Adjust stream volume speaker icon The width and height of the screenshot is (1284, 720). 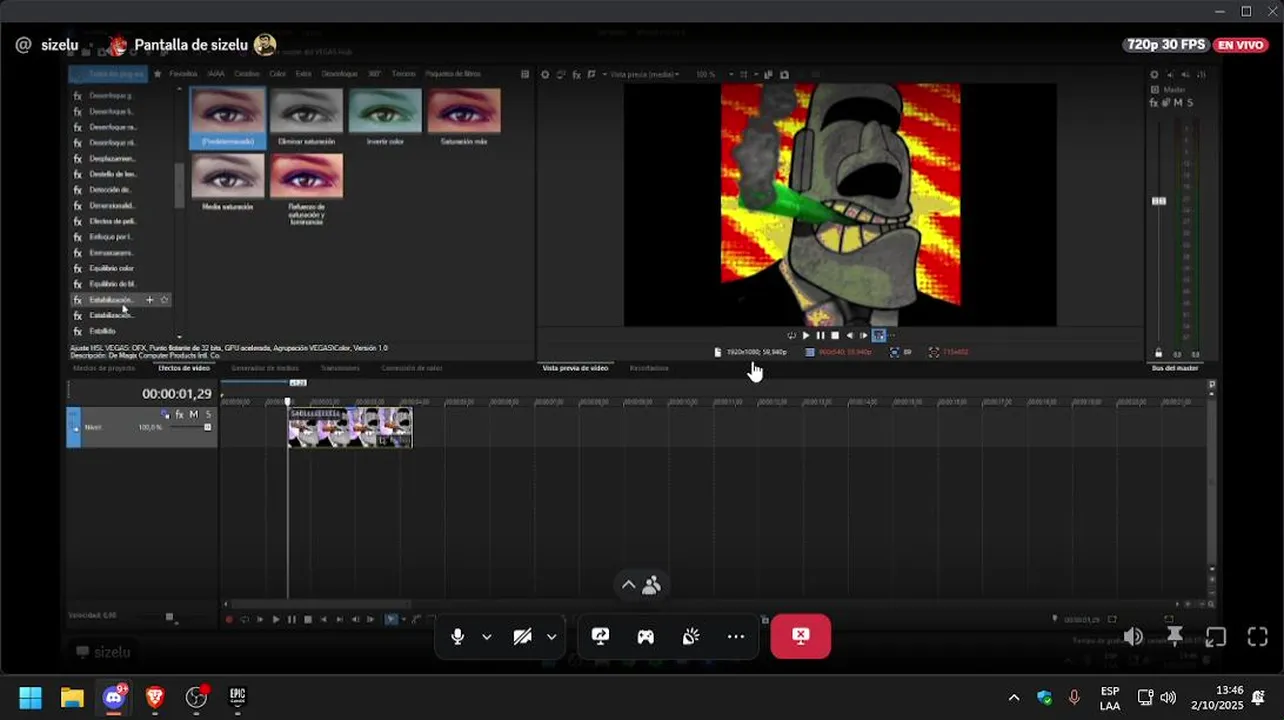pyautogui.click(x=1133, y=636)
